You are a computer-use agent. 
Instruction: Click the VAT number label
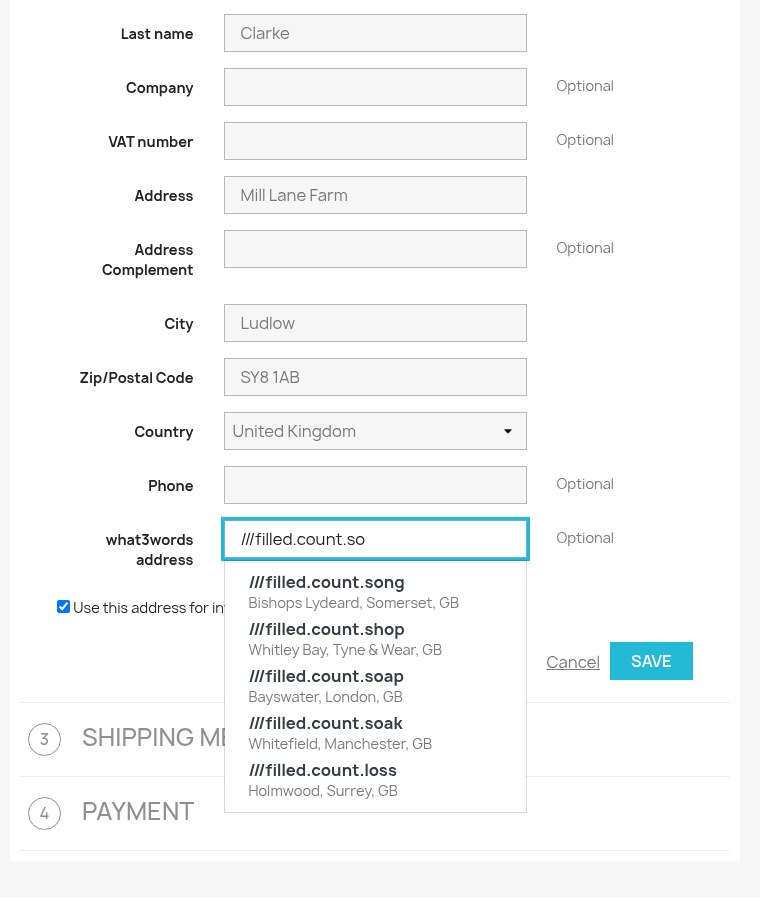(150, 142)
